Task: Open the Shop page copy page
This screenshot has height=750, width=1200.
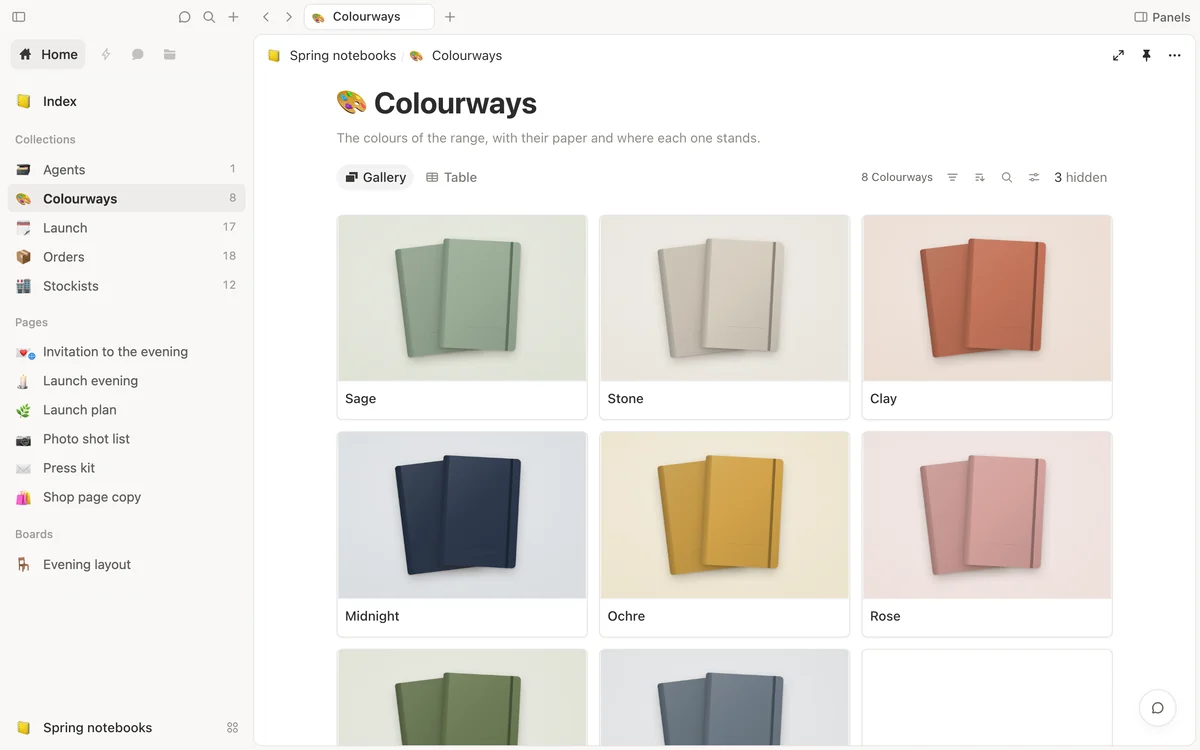Action: 126,497
